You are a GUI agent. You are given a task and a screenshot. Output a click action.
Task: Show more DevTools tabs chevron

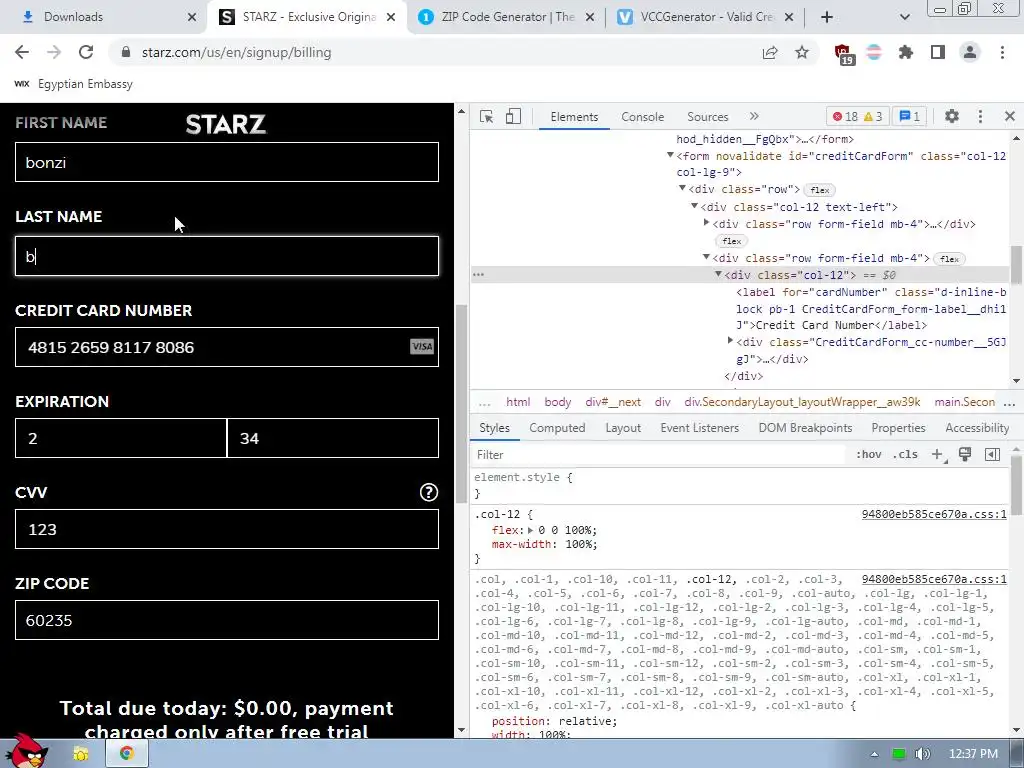click(x=754, y=116)
